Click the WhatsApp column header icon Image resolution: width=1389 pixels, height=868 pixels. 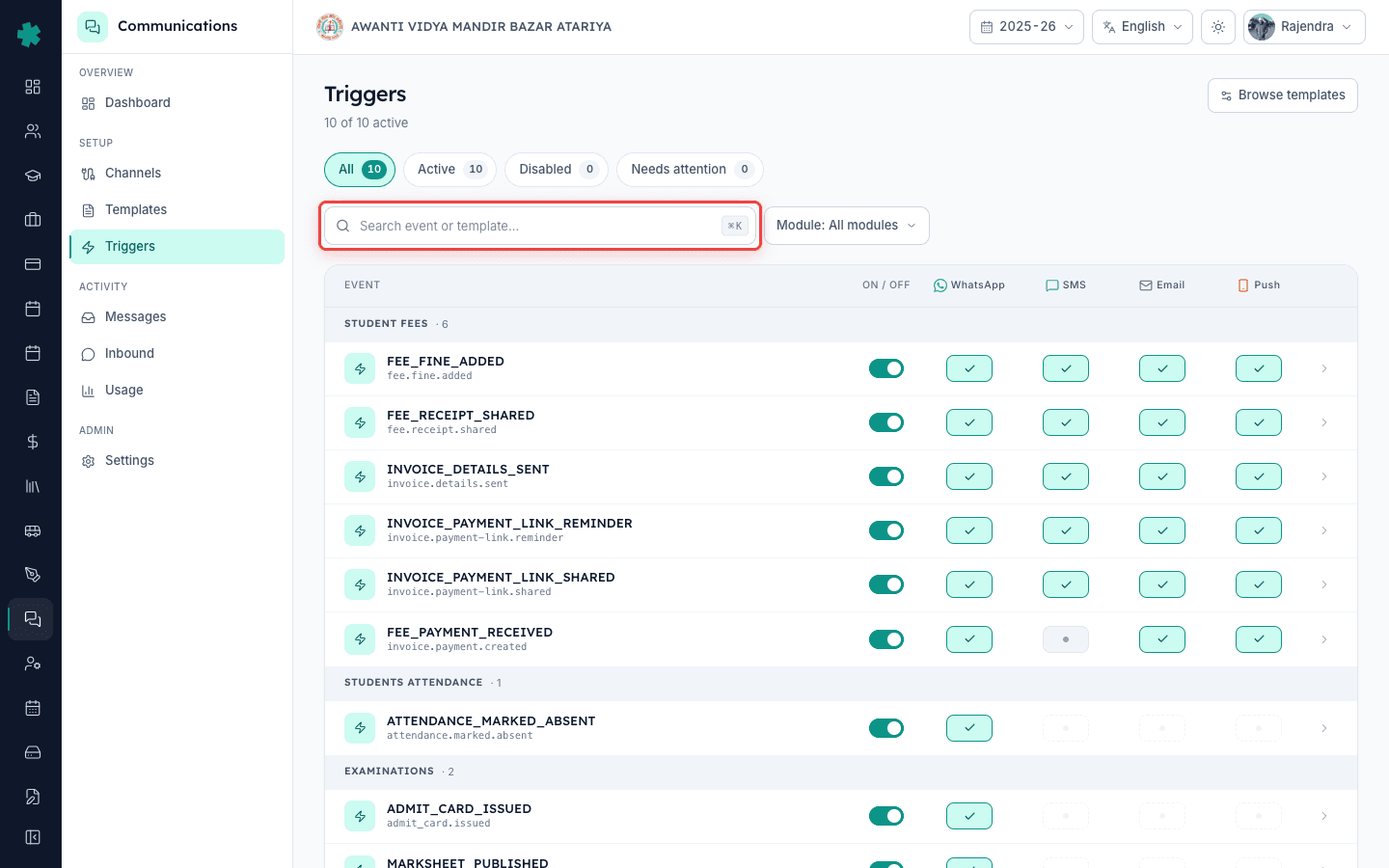[940, 285]
